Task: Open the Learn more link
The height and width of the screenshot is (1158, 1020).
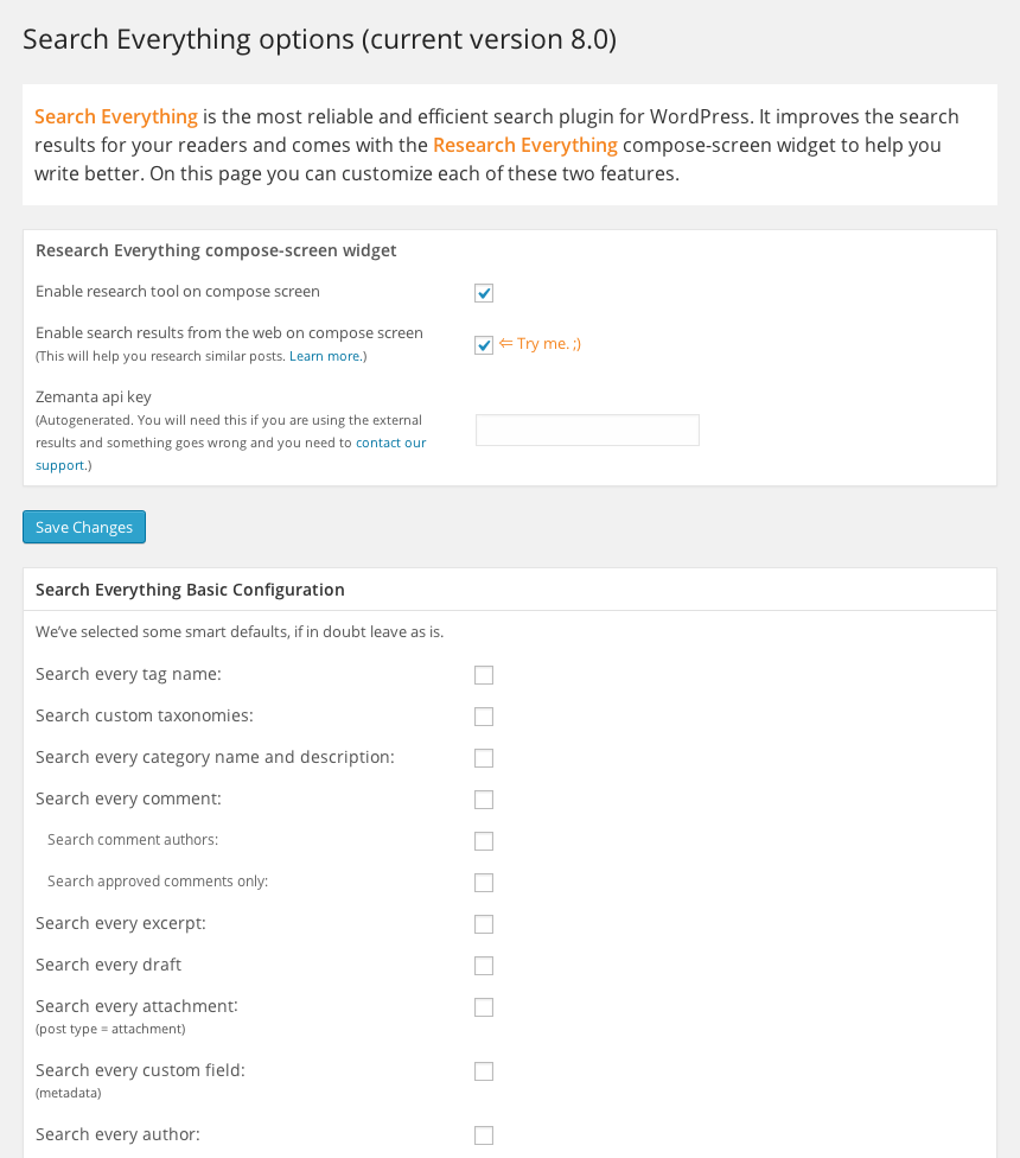Action: click(325, 357)
